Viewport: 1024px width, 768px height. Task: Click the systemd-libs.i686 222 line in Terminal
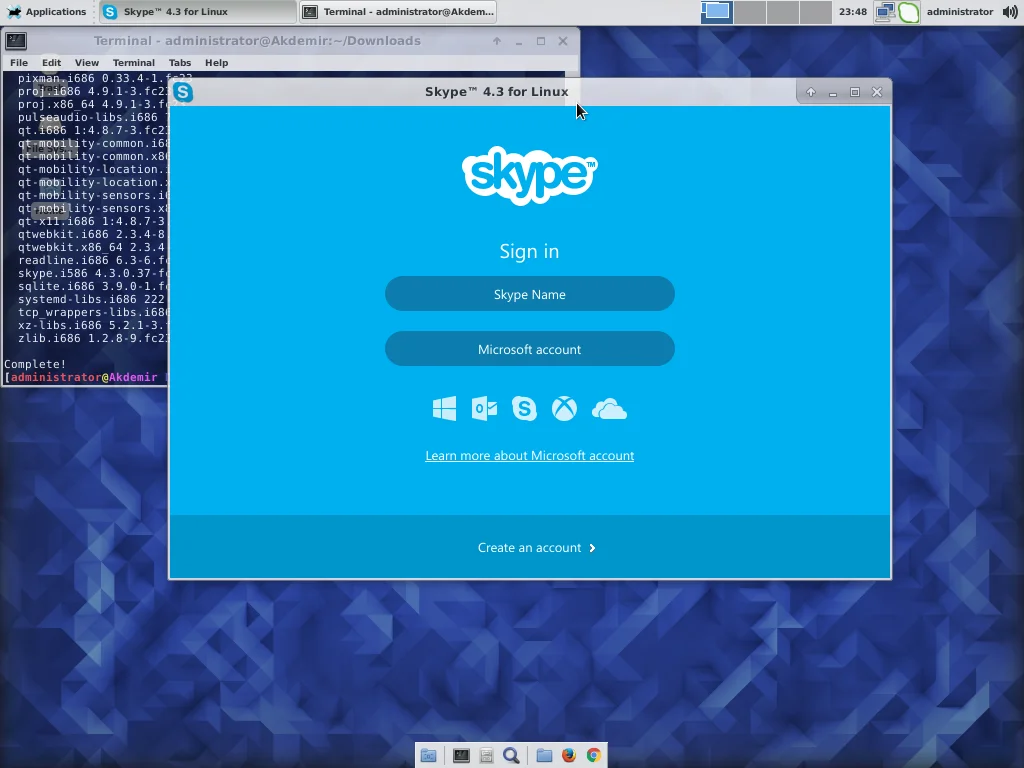pyautogui.click(x=93, y=299)
